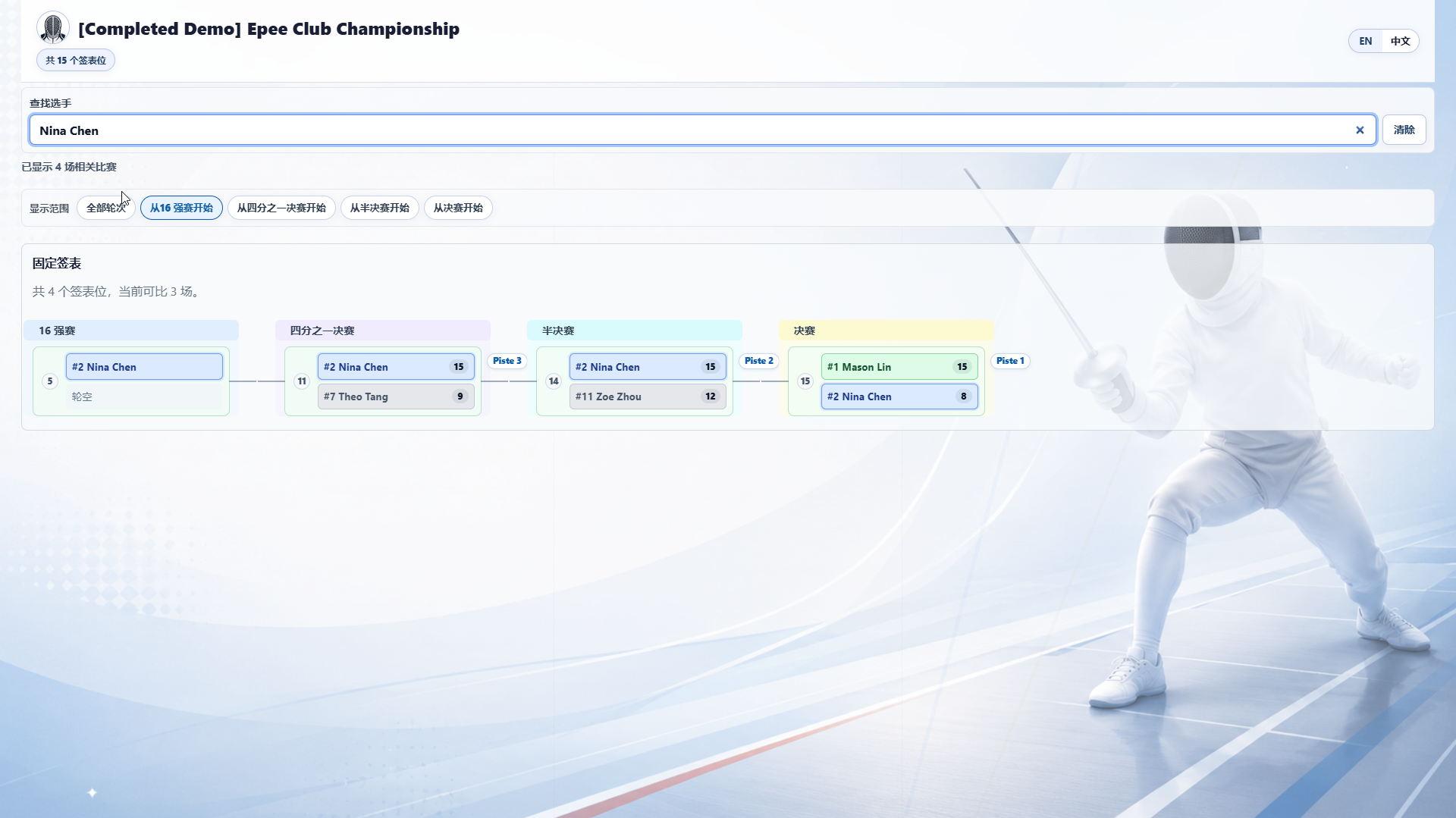
Task: Select 从决赛开始 range filter
Action: pos(458,208)
